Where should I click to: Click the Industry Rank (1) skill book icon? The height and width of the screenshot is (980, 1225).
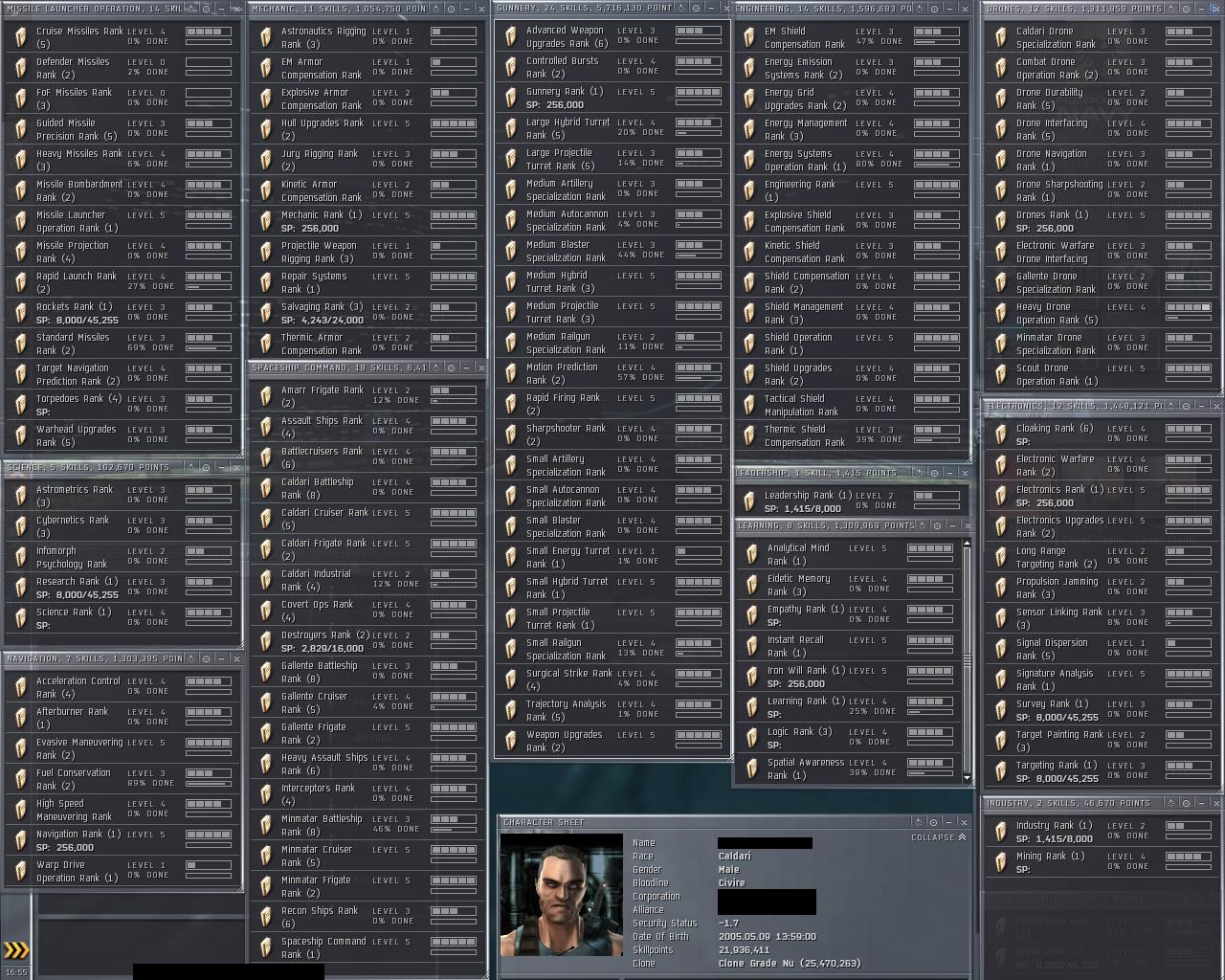(1001, 832)
